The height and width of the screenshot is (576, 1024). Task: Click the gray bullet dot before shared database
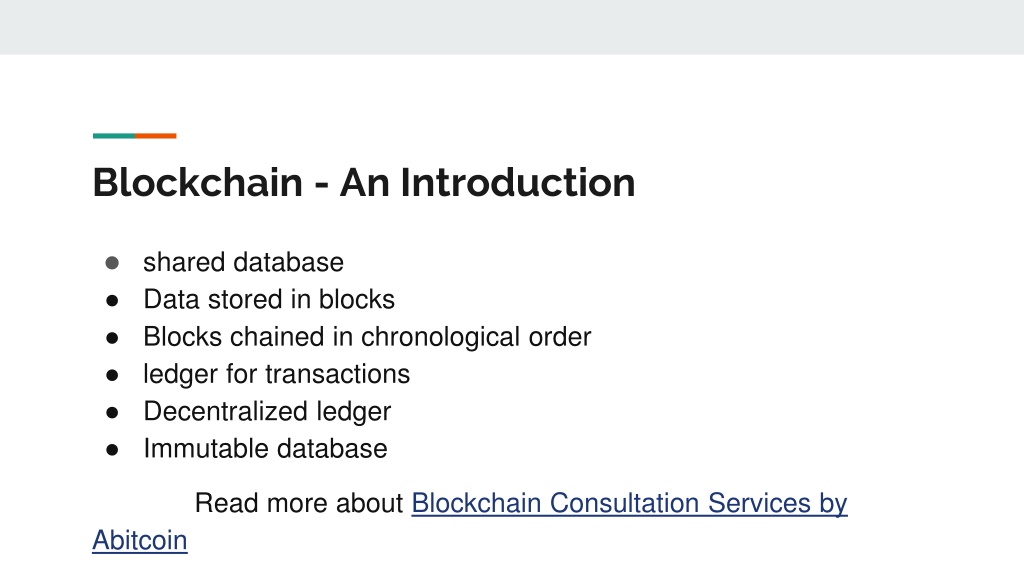point(112,263)
